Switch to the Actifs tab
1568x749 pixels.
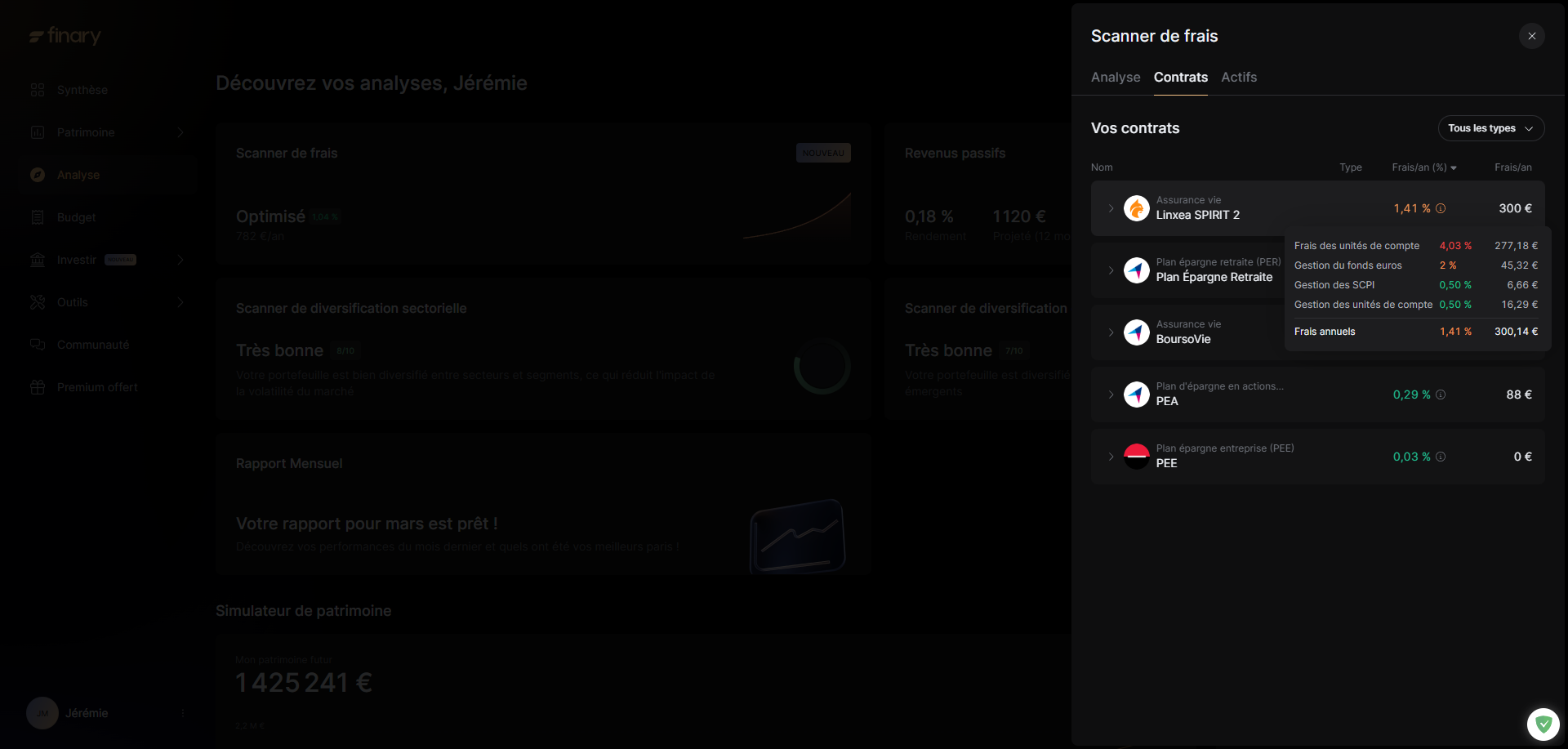(1239, 77)
